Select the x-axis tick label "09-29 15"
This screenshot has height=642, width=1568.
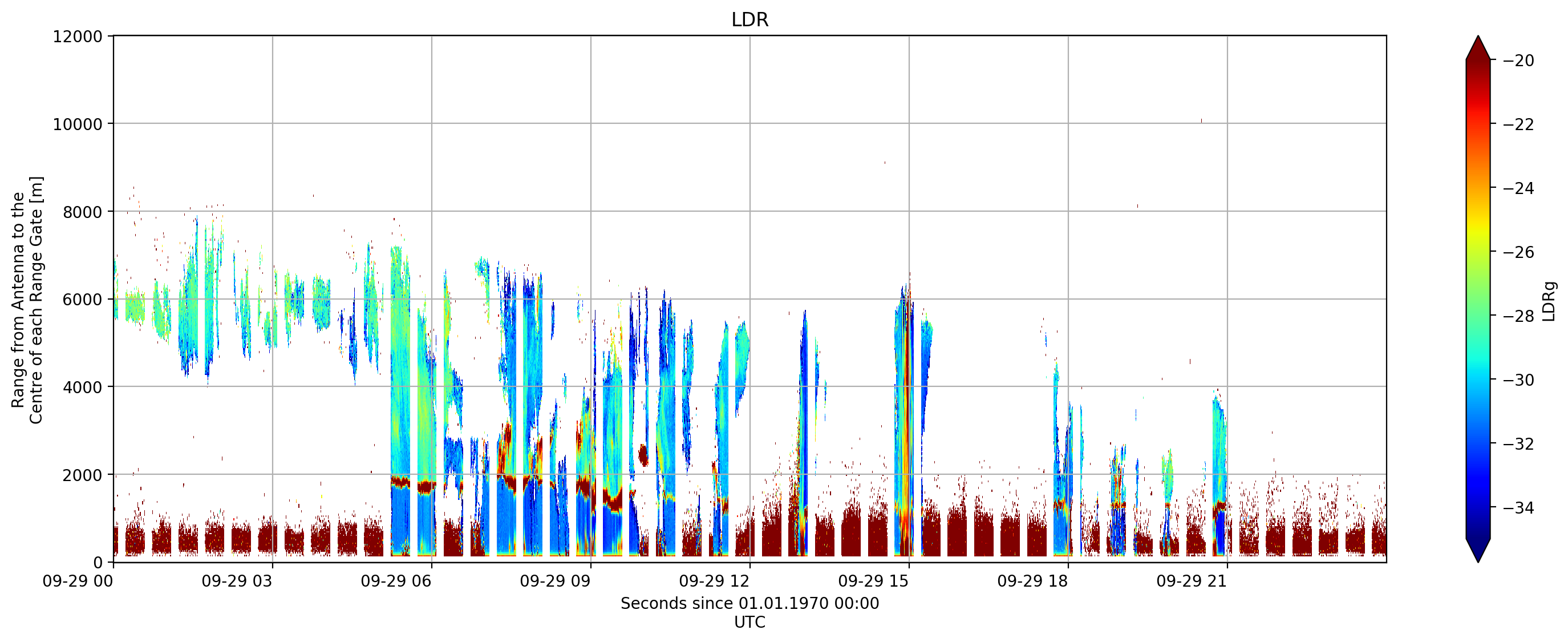click(x=873, y=581)
